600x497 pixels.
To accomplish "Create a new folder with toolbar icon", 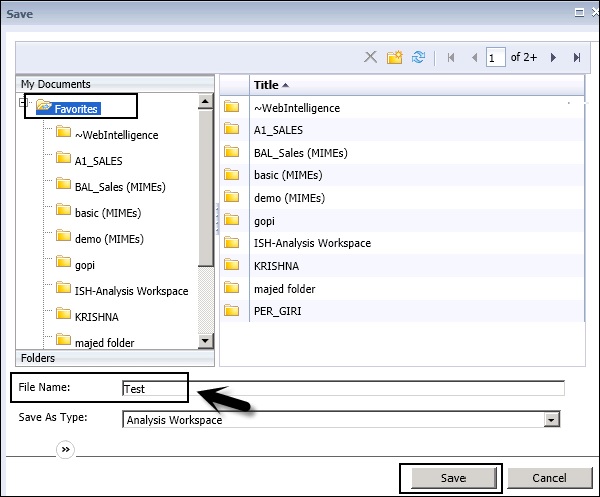I will tap(395, 57).
